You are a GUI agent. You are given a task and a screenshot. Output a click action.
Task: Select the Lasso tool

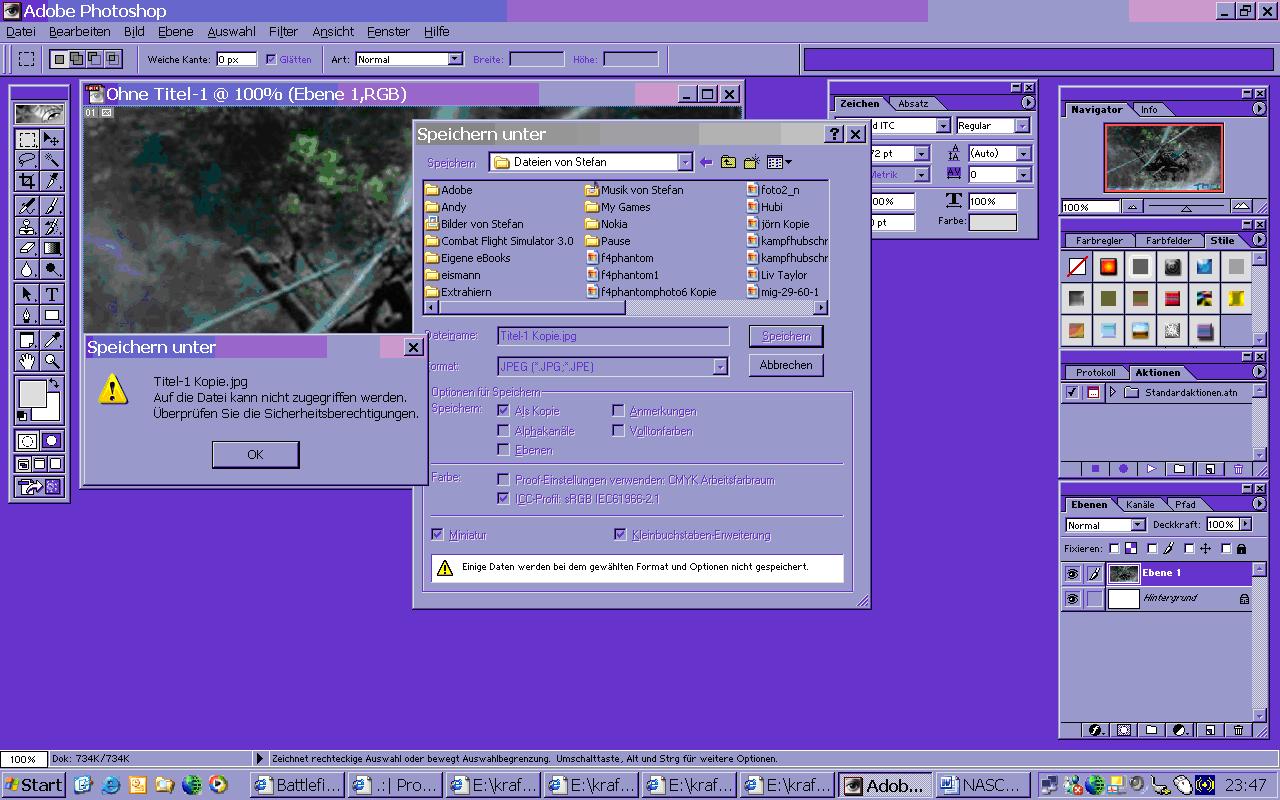[x=27, y=161]
